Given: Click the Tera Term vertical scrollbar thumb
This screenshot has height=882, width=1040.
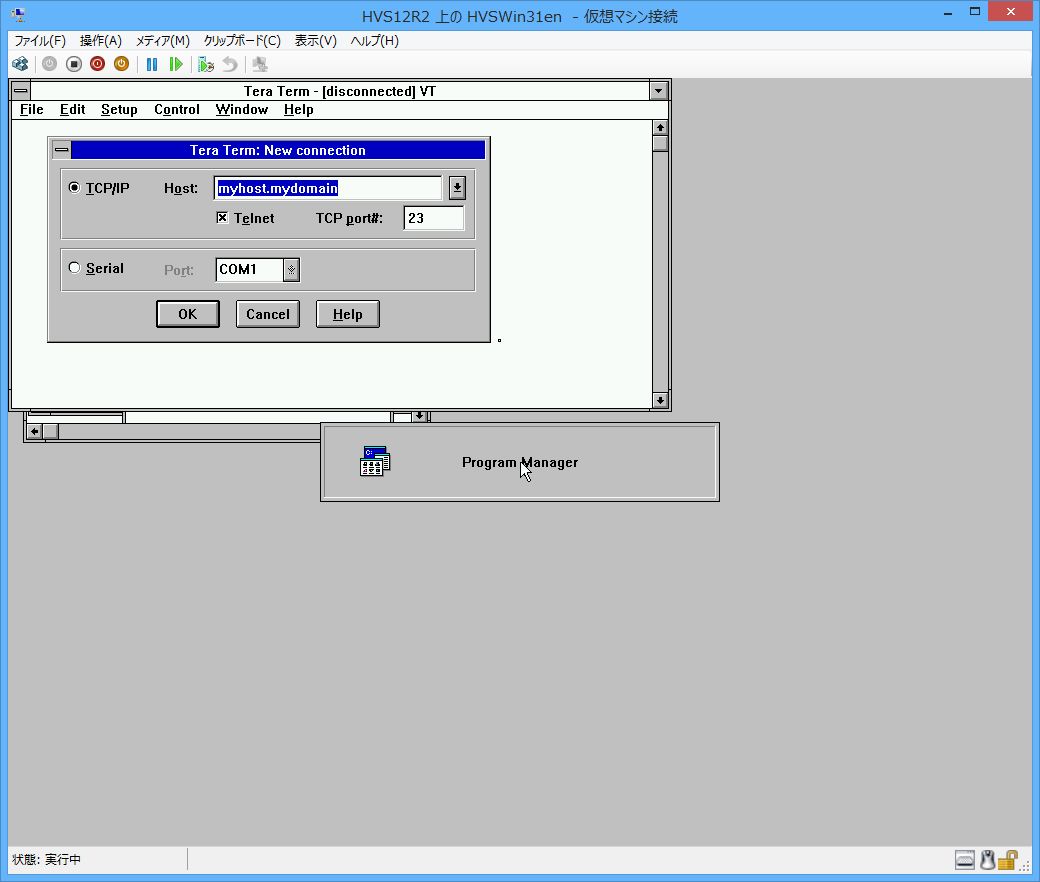Looking at the screenshot, I should click(660, 143).
